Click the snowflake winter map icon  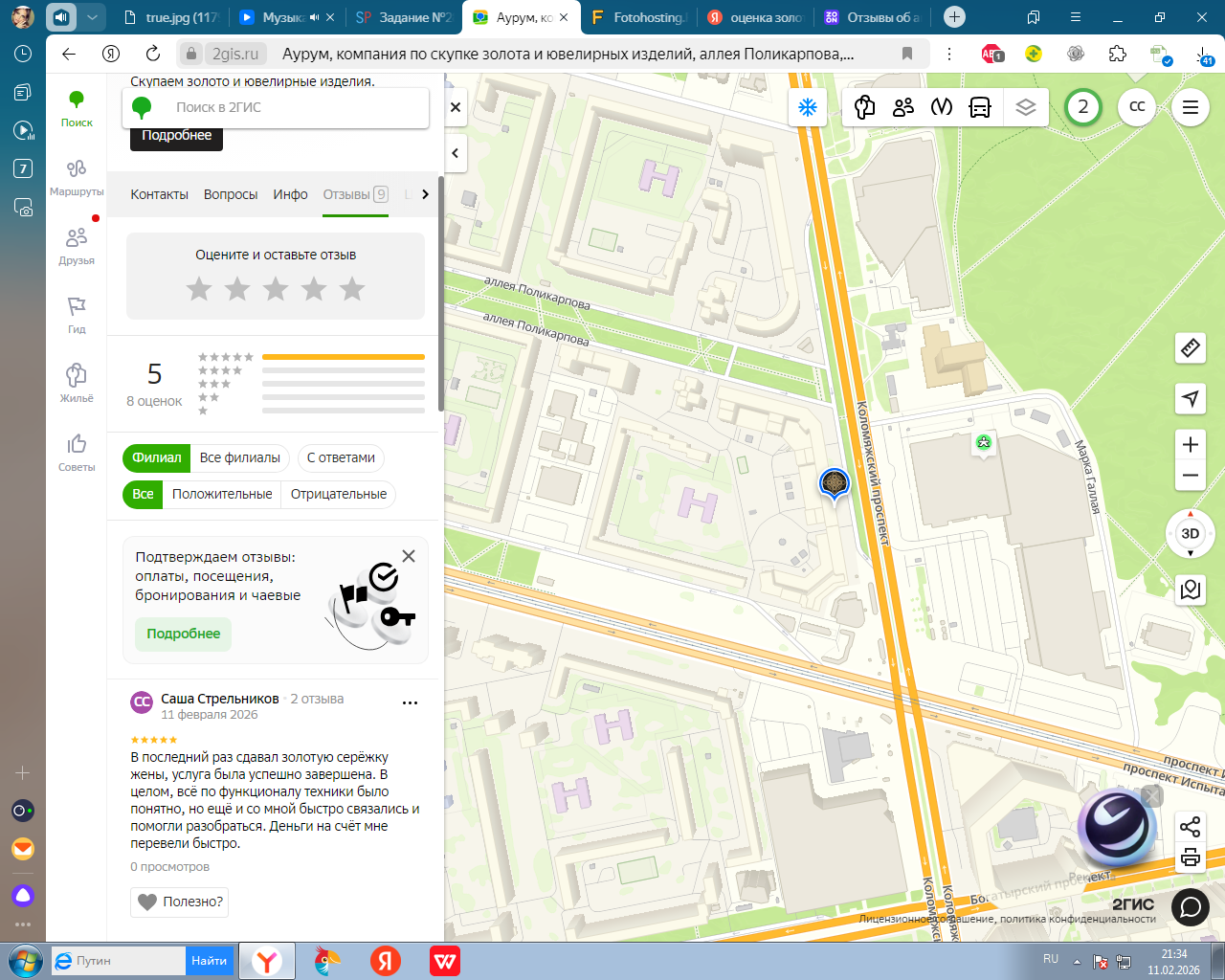[808, 107]
